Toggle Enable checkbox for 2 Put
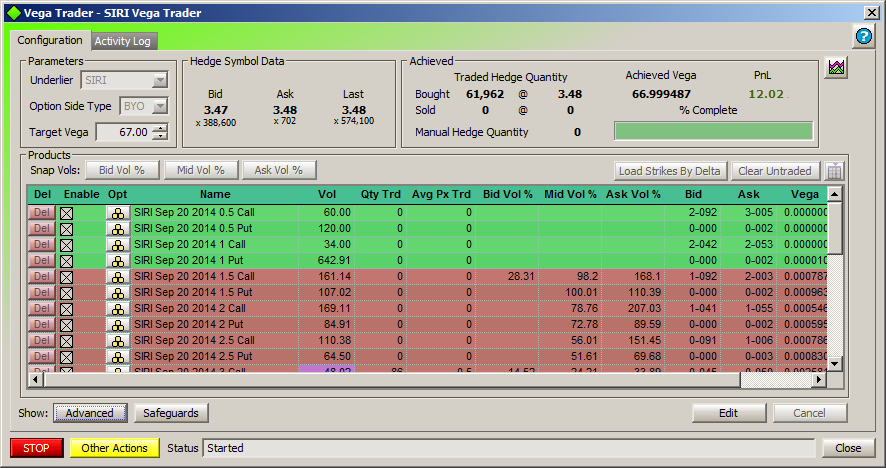This screenshot has height=468, width=886. click(x=67, y=325)
